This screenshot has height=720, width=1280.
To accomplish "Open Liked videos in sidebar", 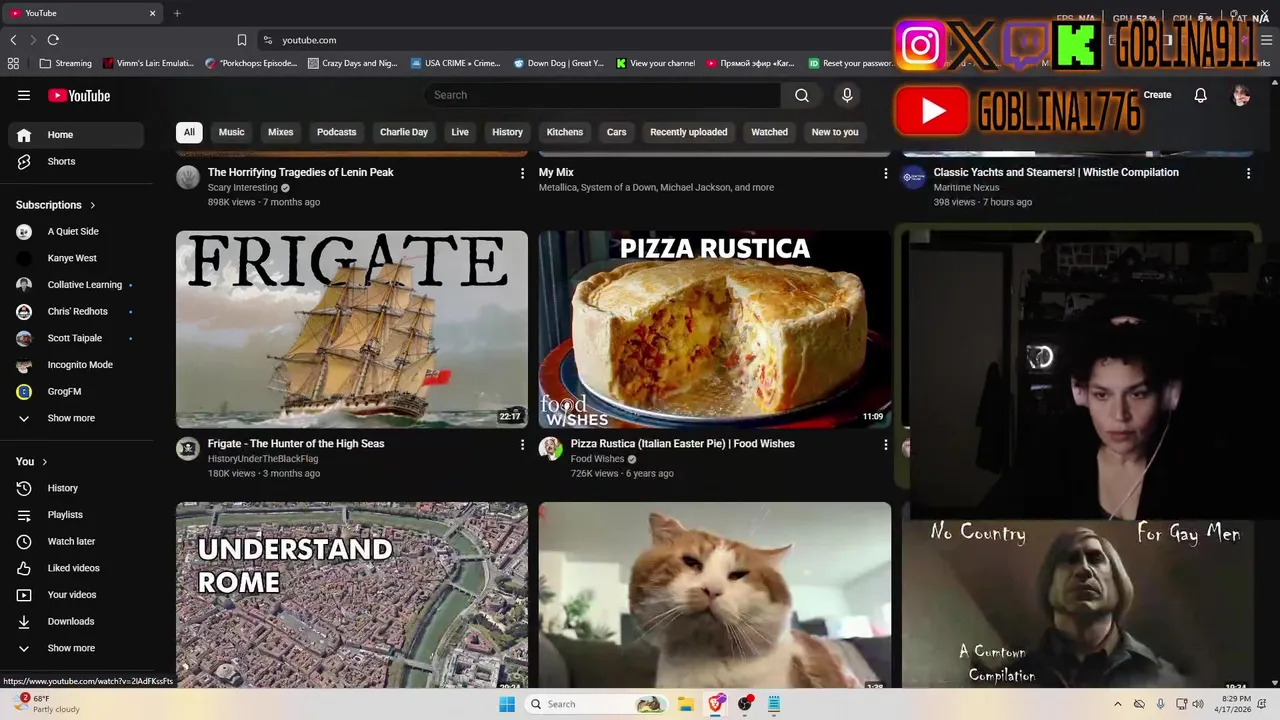I will (x=76, y=568).
